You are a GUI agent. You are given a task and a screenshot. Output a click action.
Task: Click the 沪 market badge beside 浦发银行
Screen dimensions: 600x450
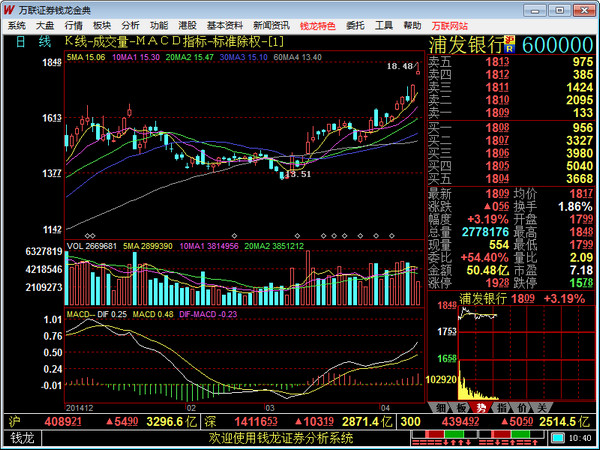pos(510,40)
